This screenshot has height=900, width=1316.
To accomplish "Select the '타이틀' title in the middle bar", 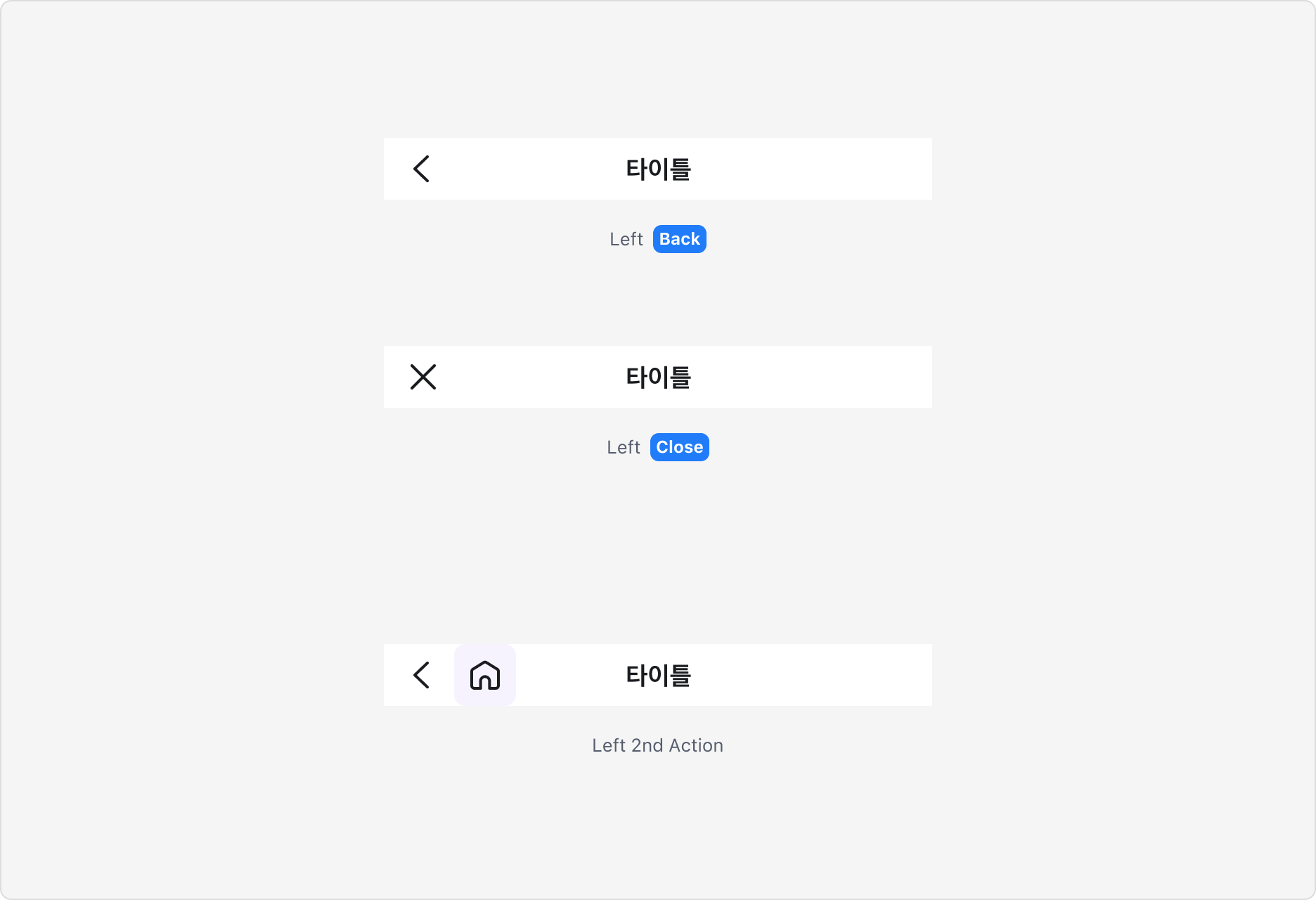I will coord(658,377).
